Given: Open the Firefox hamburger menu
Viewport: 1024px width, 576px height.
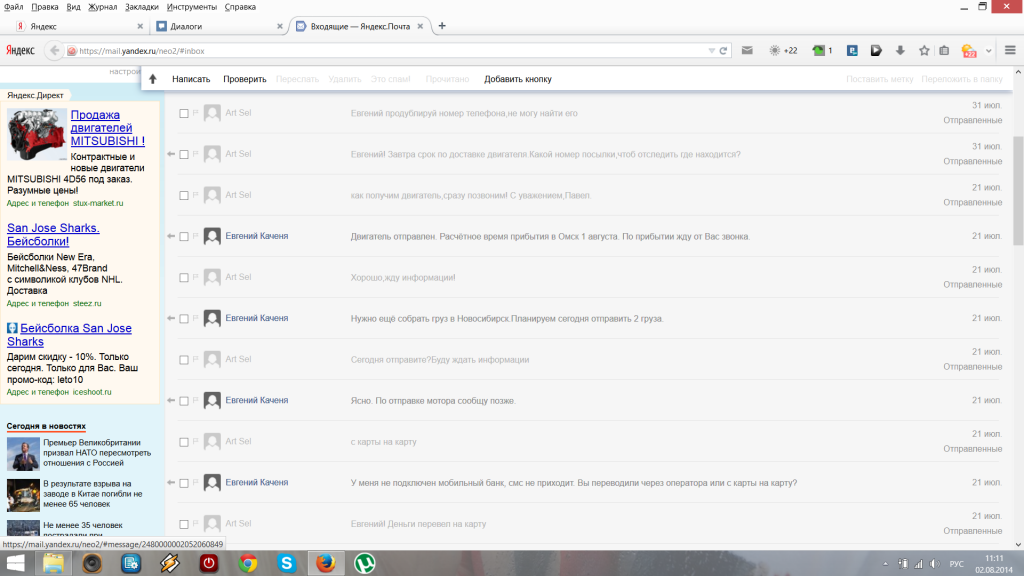Looking at the screenshot, I should [x=1008, y=50].
